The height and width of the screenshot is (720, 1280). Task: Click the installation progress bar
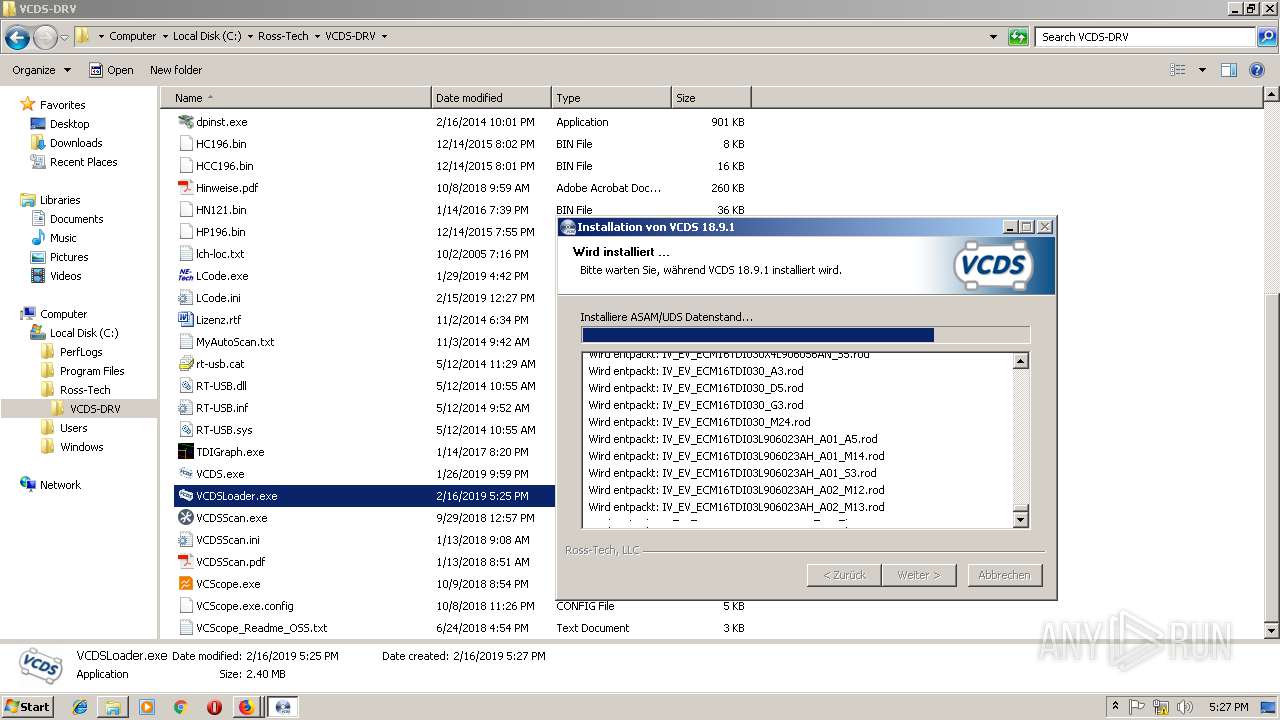pyautogui.click(x=805, y=335)
